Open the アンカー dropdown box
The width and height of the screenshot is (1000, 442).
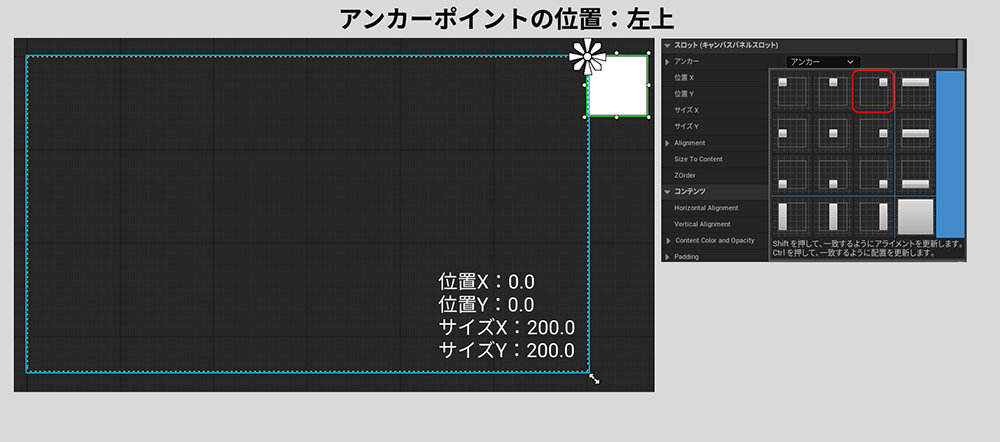[x=822, y=62]
